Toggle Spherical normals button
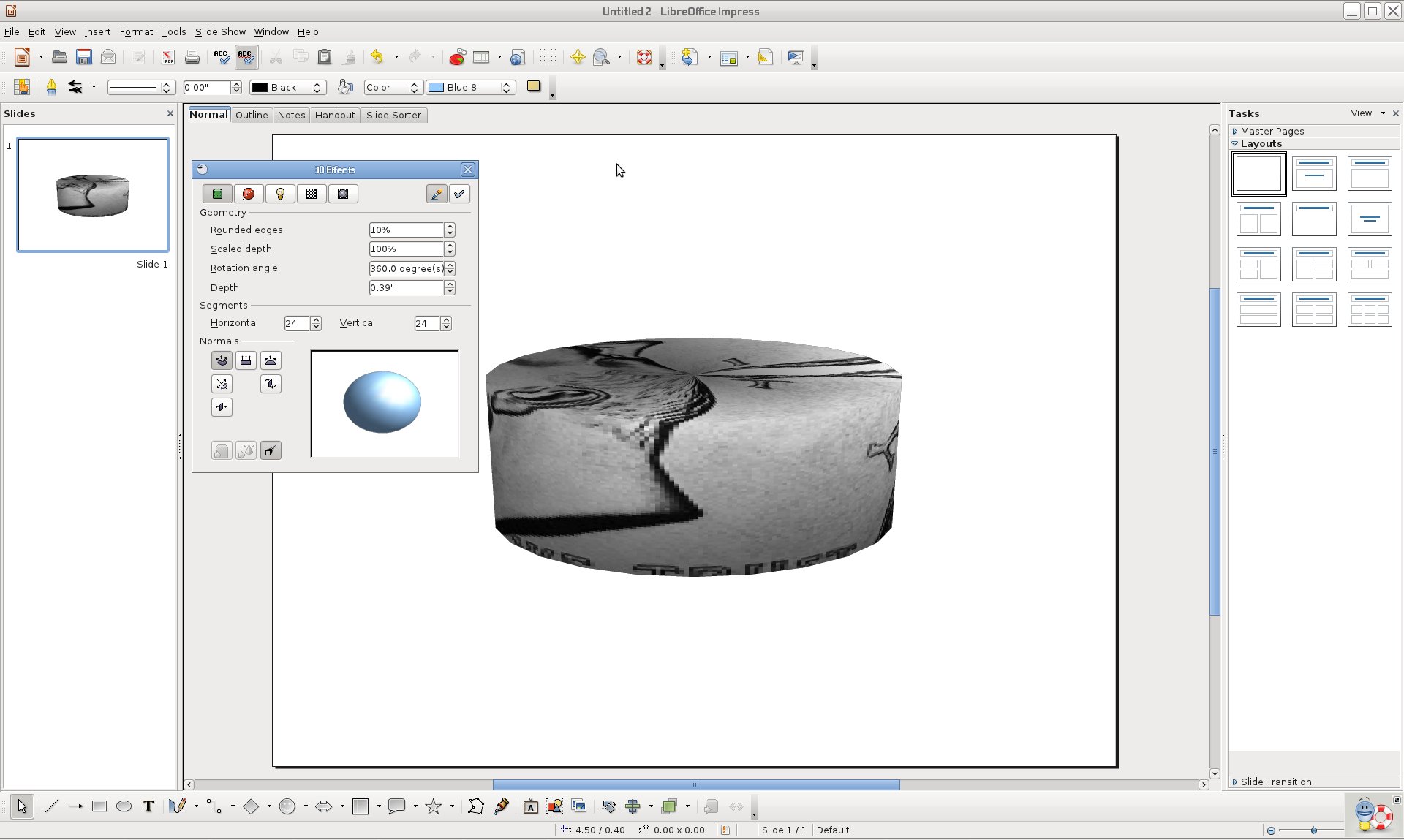Image resolution: width=1404 pixels, height=840 pixels. [x=271, y=360]
